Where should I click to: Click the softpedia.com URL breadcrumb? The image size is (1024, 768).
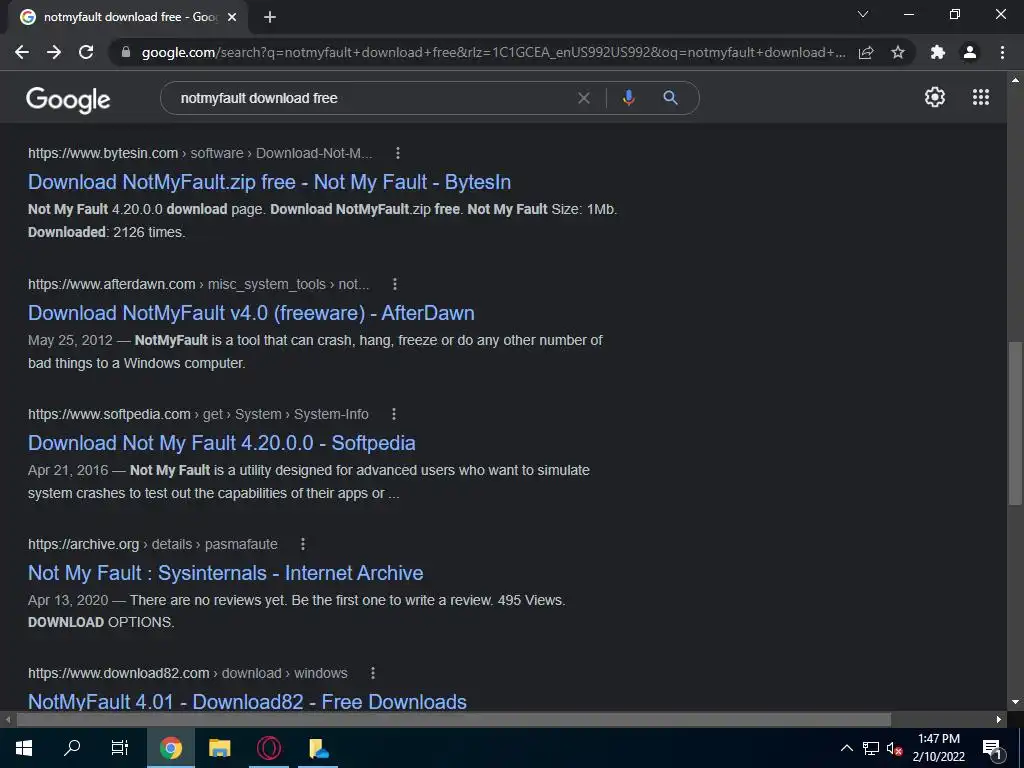point(198,414)
